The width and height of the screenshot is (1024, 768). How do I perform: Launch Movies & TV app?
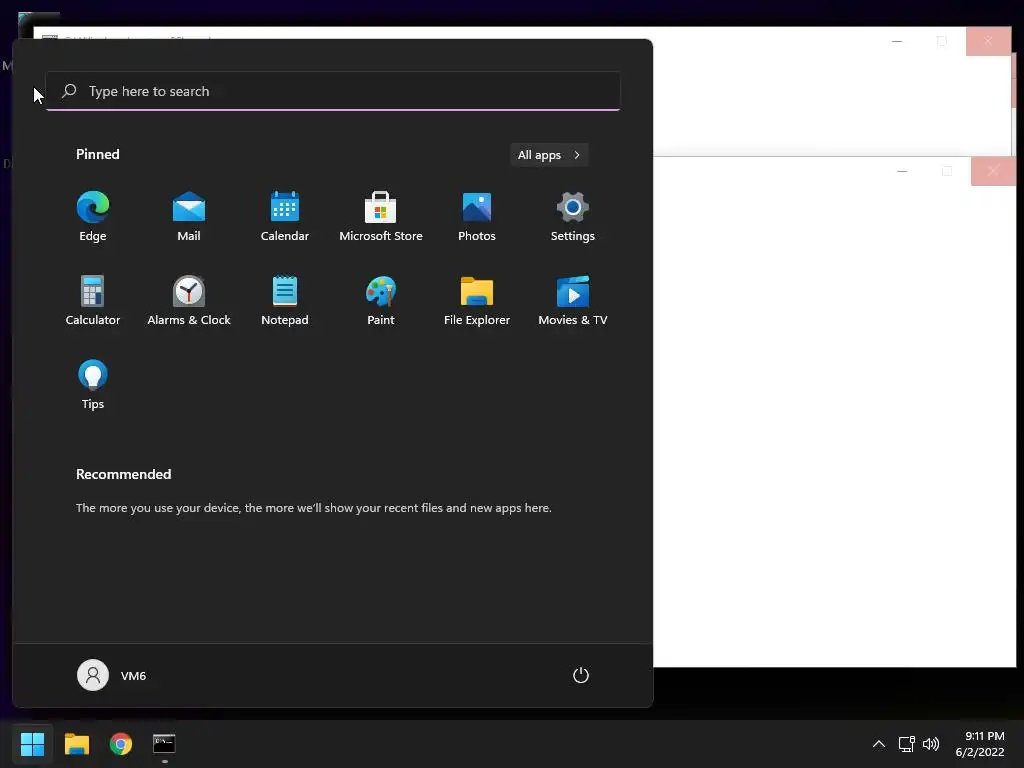573,300
